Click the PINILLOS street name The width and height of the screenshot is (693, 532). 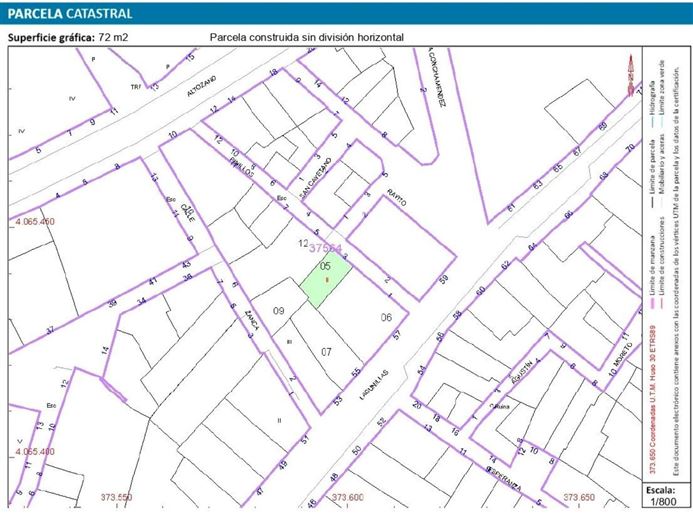click(241, 167)
